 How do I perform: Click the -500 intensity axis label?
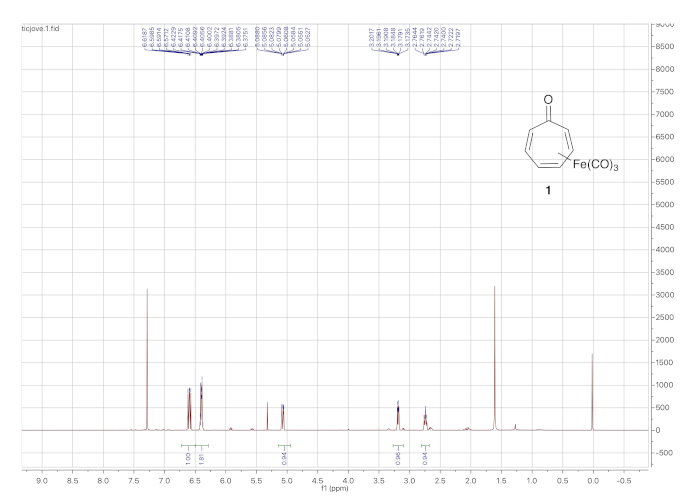click(x=665, y=453)
